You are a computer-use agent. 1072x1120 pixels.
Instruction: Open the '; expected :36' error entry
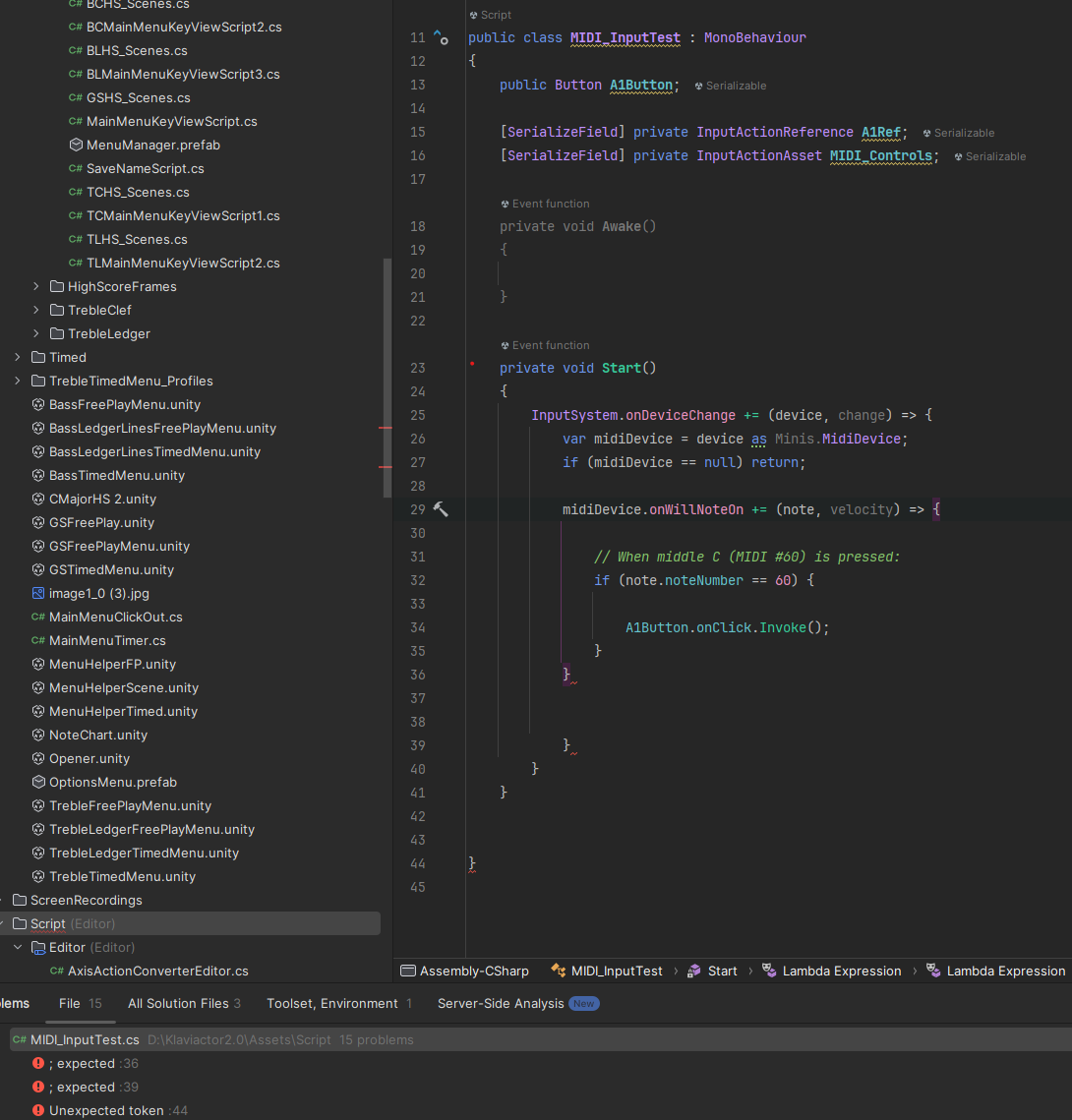tap(91, 1063)
